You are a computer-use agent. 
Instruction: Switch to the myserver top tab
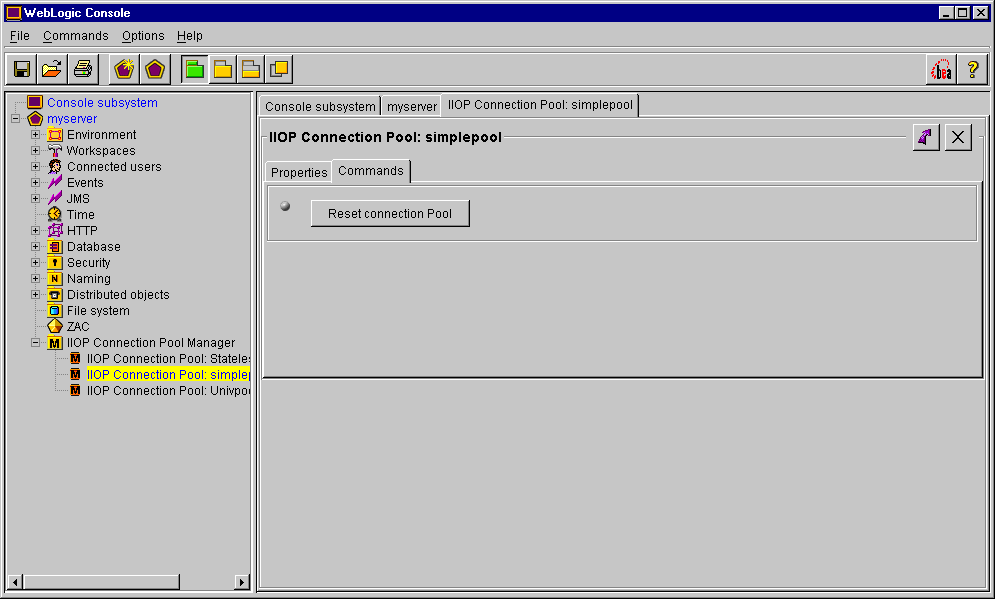point(412,106)
